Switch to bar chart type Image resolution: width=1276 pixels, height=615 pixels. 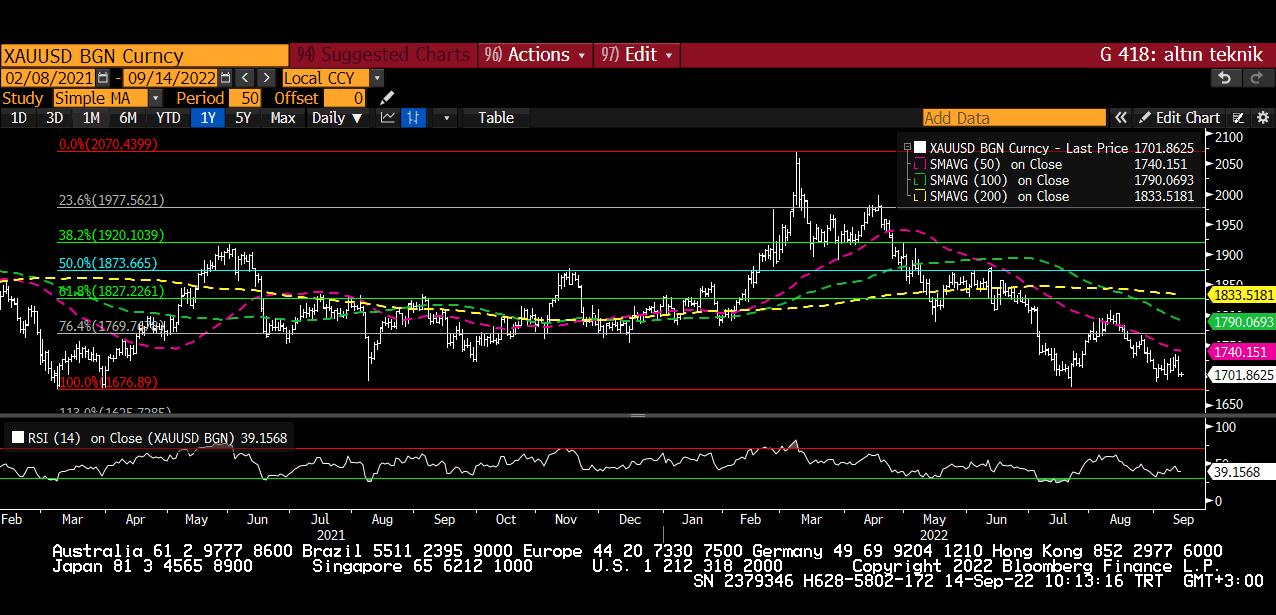[413, 118]
